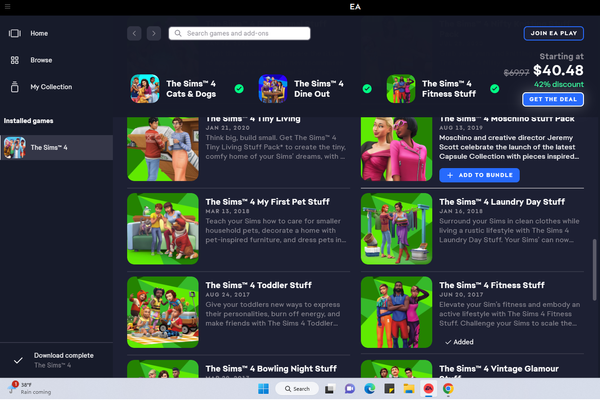Click the My Collection icon
Screen dimensions: 600x400
15,87
